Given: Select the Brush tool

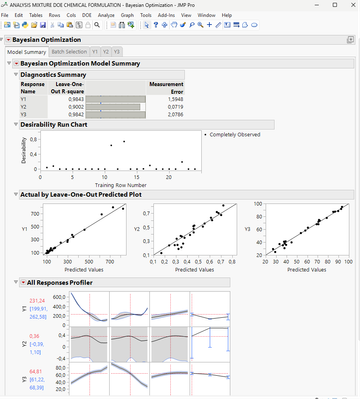Looking at the screenshot, I should 183,25.
